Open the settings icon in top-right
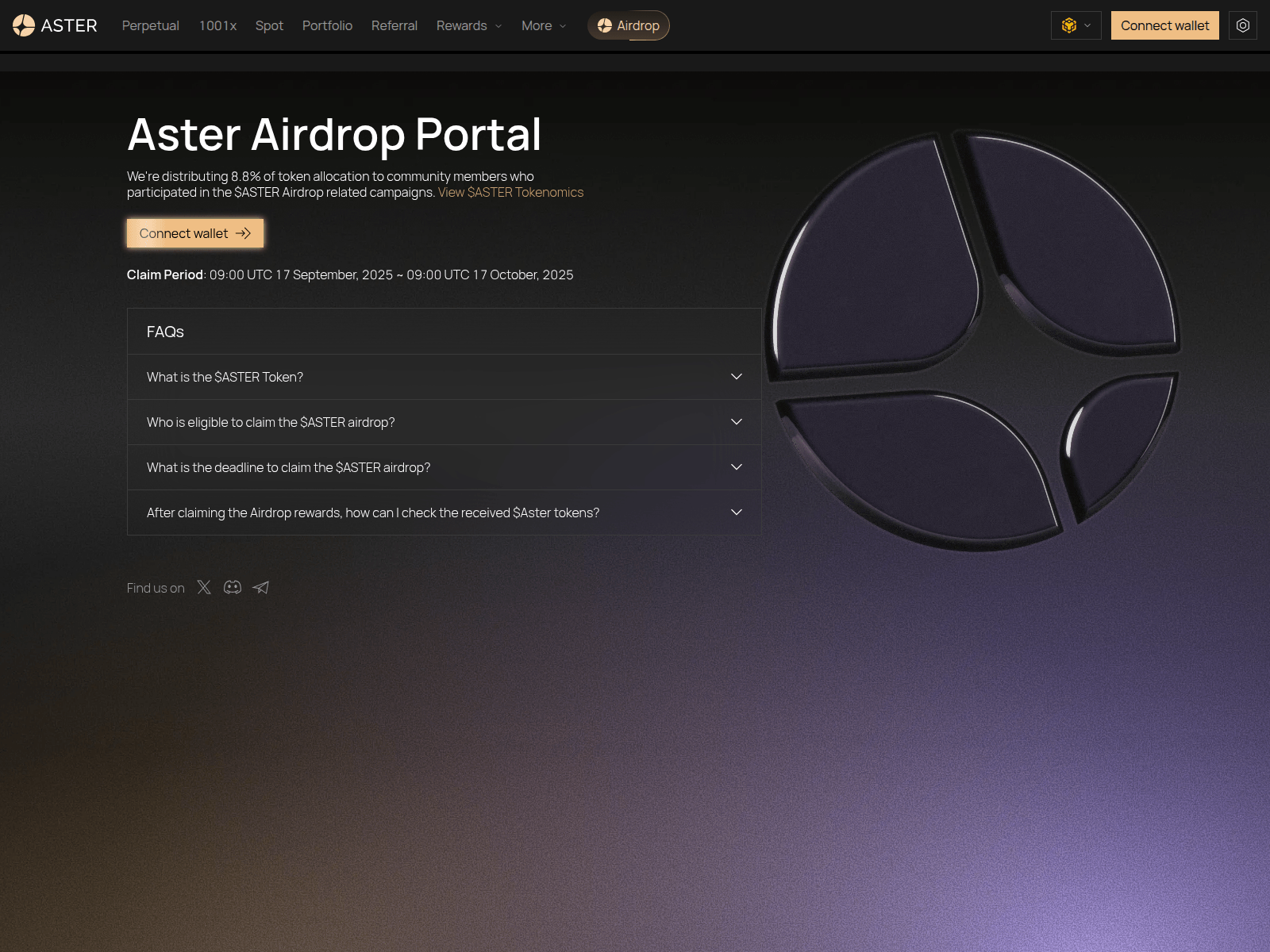The width and height of the screenshot is (1270, 952). tap(1242, 25)
